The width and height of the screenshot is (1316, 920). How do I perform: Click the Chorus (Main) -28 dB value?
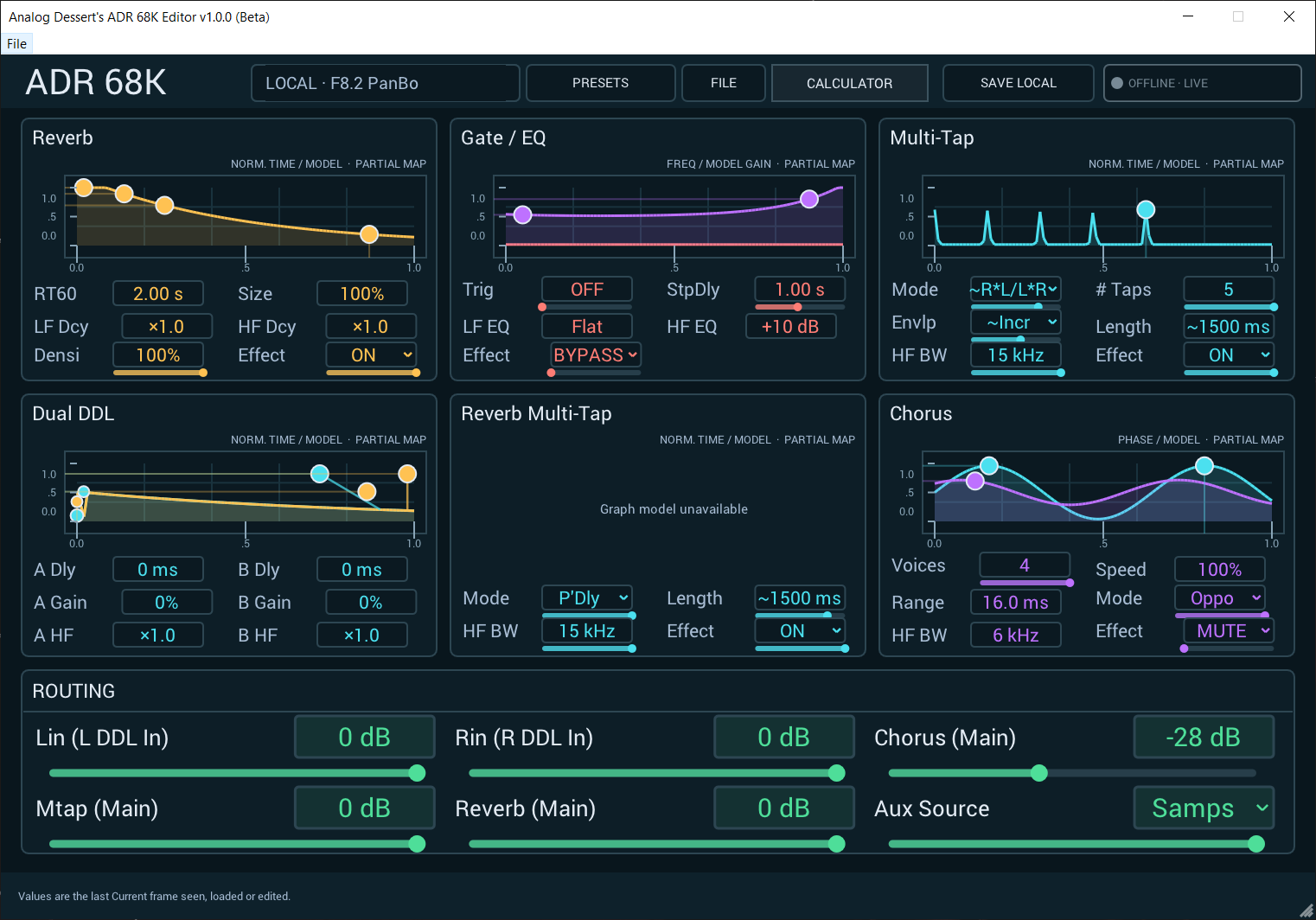click(1204, 738)
